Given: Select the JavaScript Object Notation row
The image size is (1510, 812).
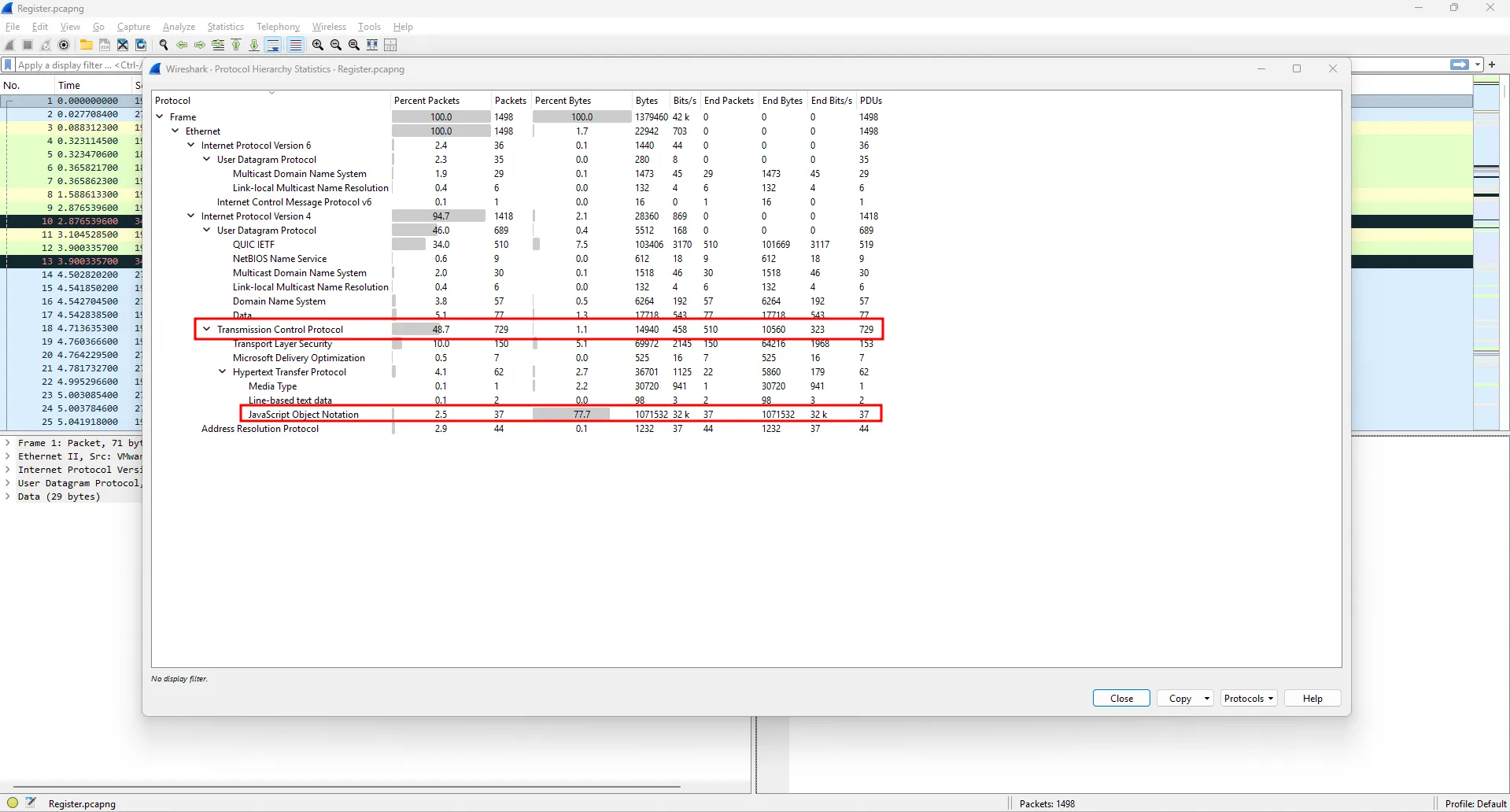Looking at the screenshot, I should 304,415.
